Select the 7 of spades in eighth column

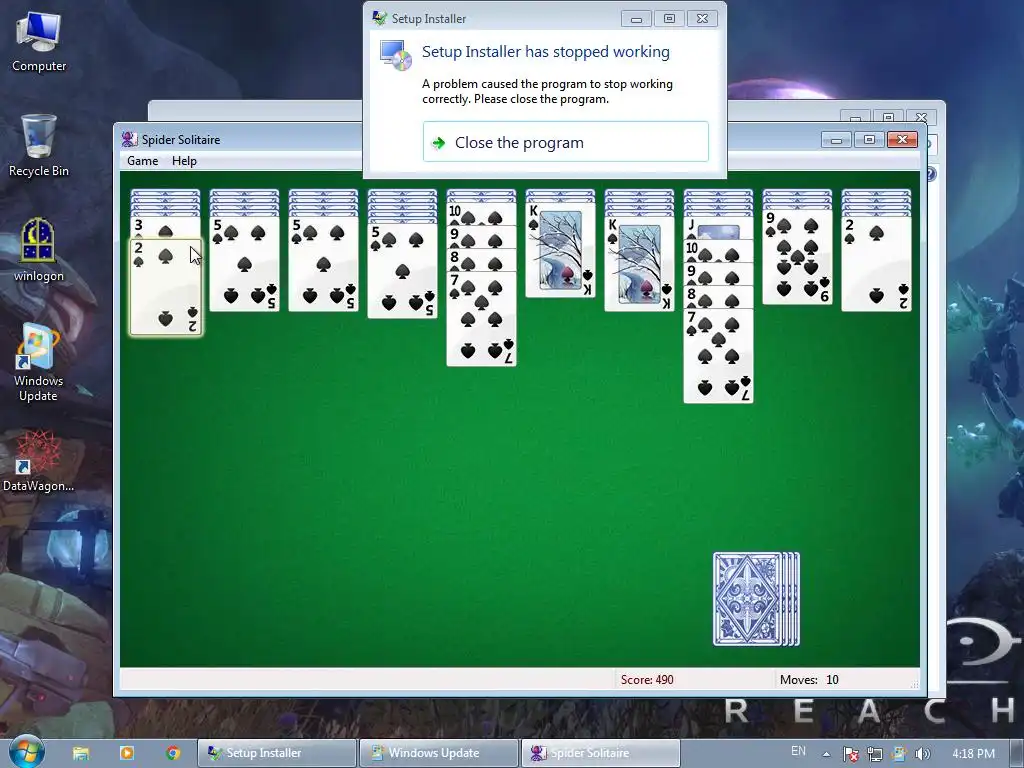[718, 356]
